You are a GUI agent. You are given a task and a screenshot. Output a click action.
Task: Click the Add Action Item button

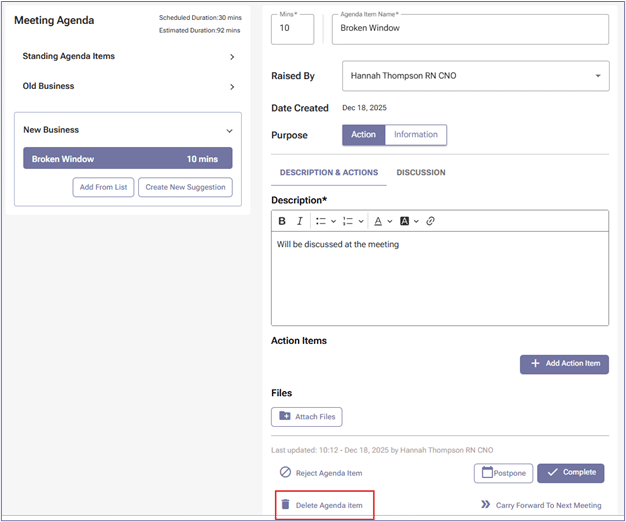pos(564,364)
